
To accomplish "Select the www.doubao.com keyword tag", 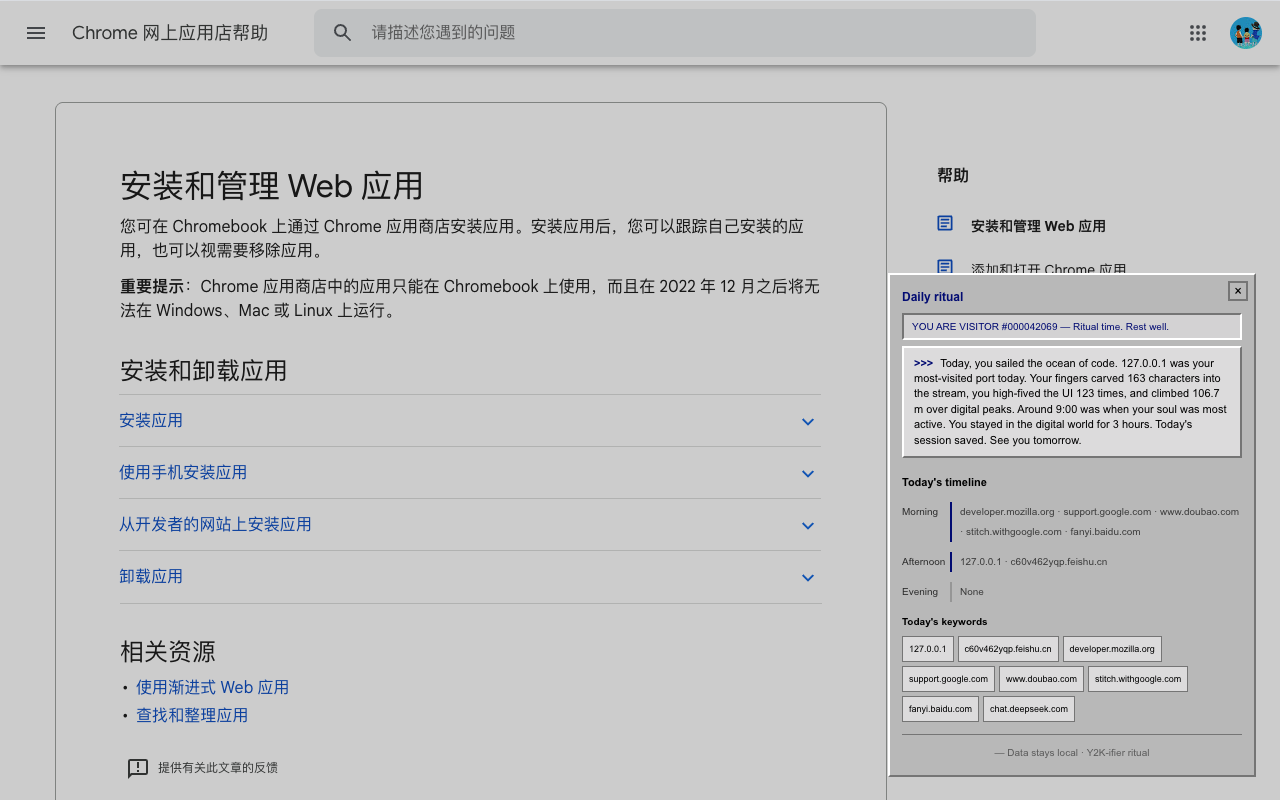I will [x=1041, y=679].
